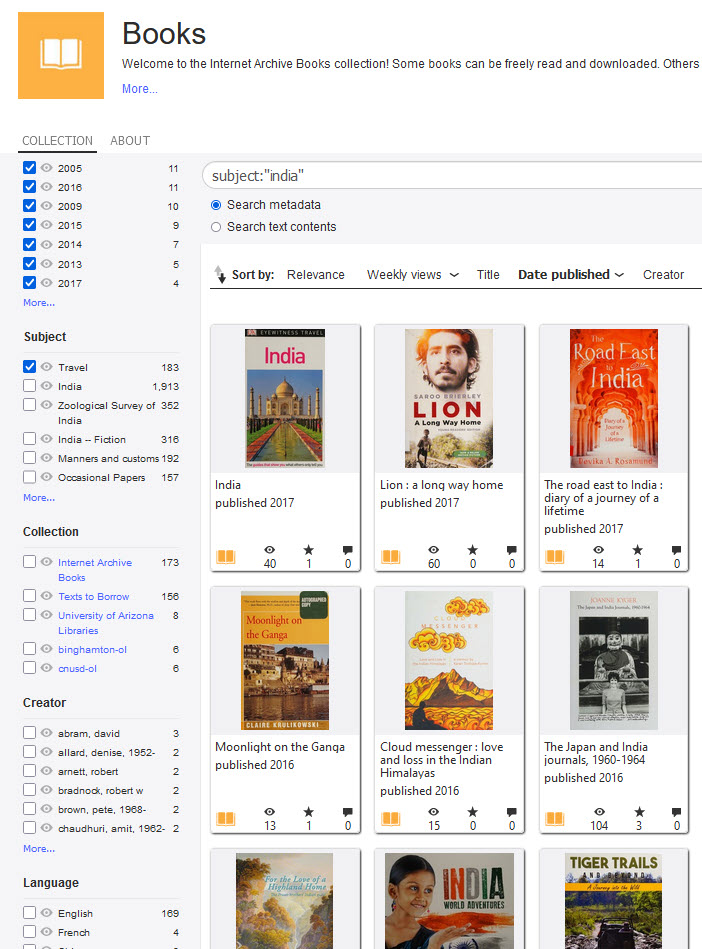Open the Texts to Borrow collection link

94,596
